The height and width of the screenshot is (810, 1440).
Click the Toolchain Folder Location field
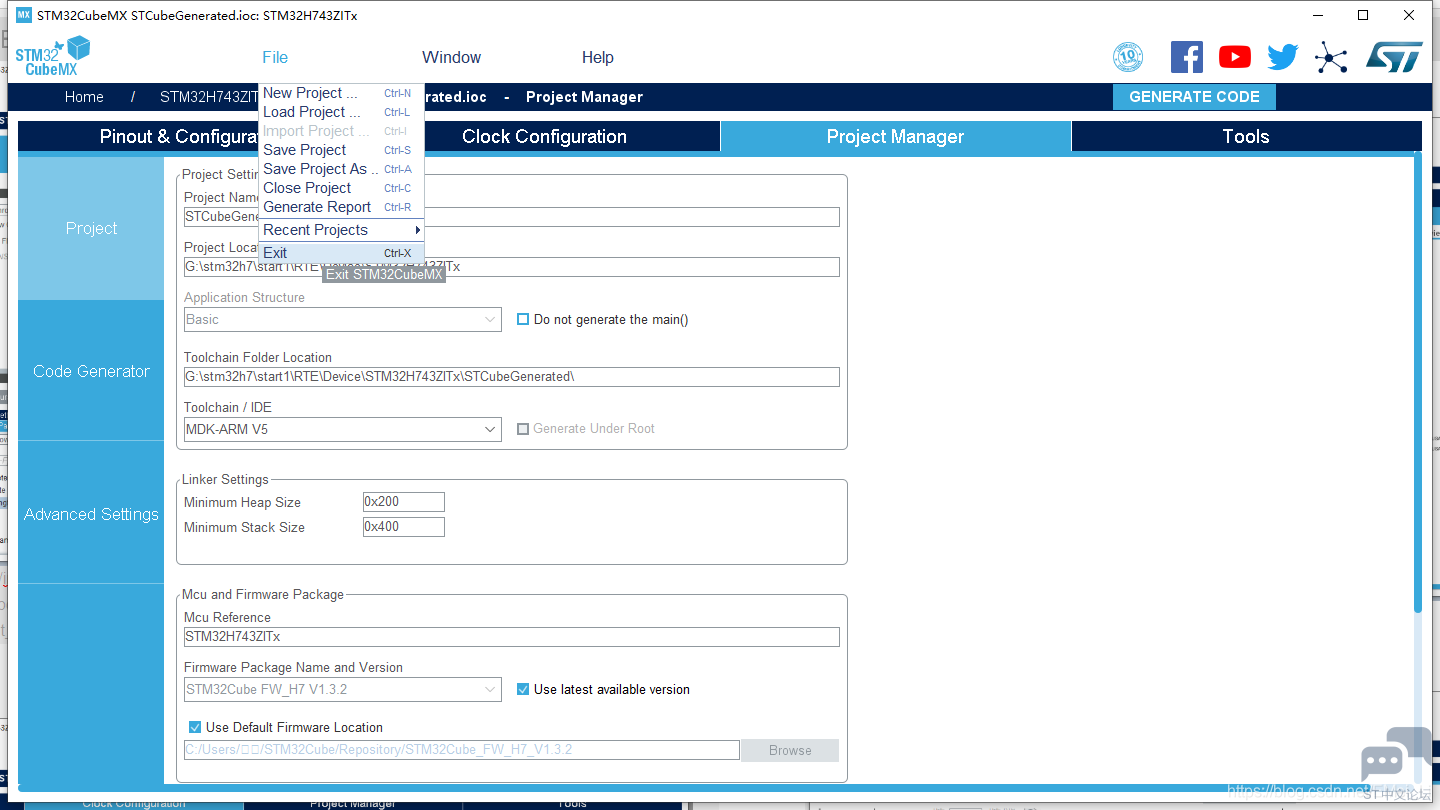tap(512, 377)
